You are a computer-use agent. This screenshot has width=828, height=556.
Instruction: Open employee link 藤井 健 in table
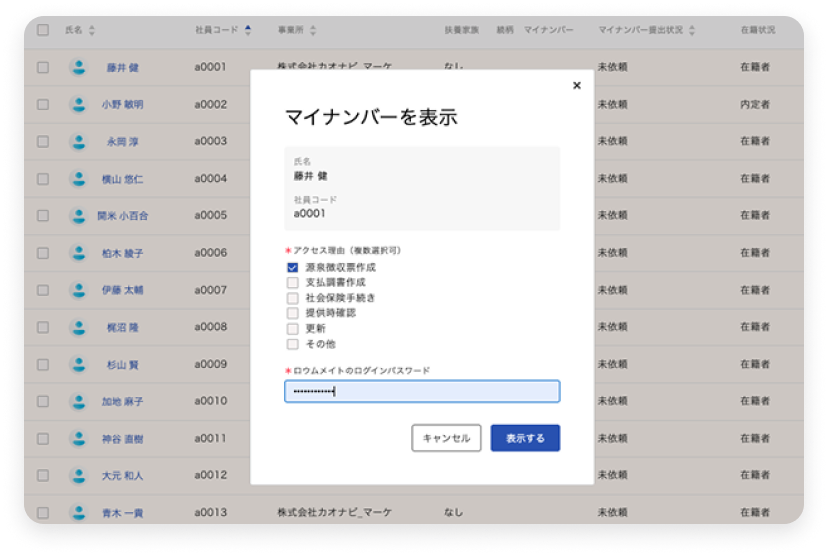(x=122, y=68)
